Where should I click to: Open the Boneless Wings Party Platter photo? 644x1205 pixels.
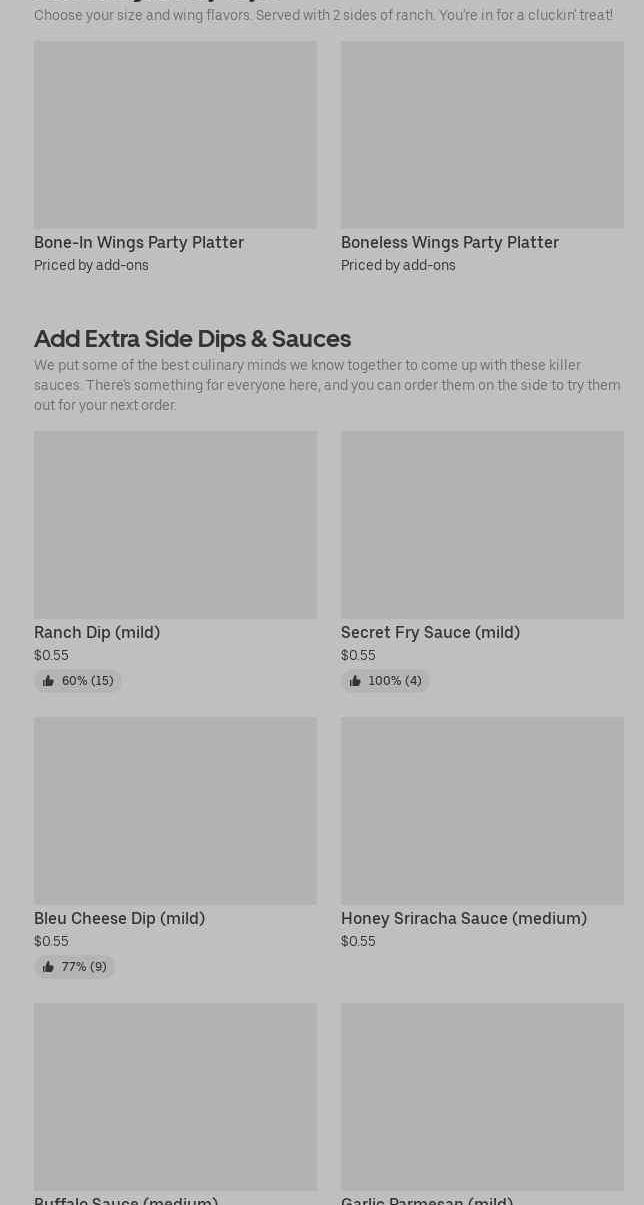click(x=482, y=134)
